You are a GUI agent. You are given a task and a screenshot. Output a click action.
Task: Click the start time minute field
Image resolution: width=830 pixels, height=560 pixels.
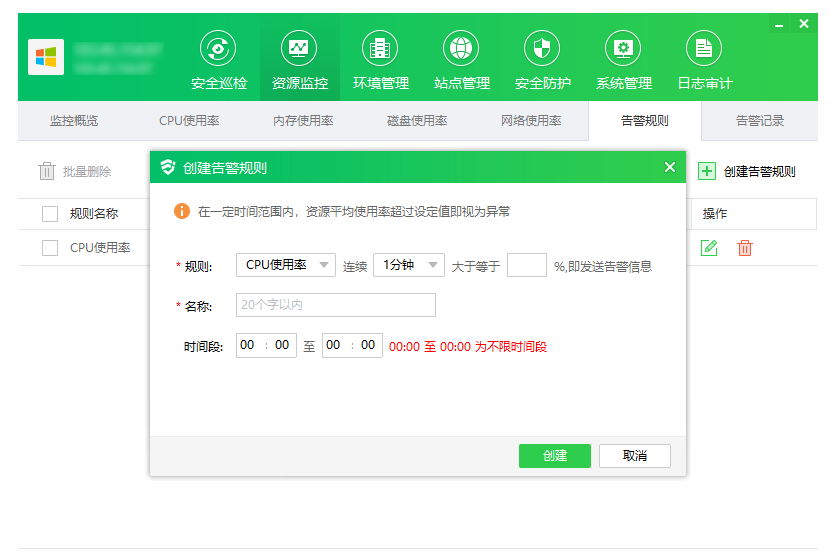click(282, 345)
